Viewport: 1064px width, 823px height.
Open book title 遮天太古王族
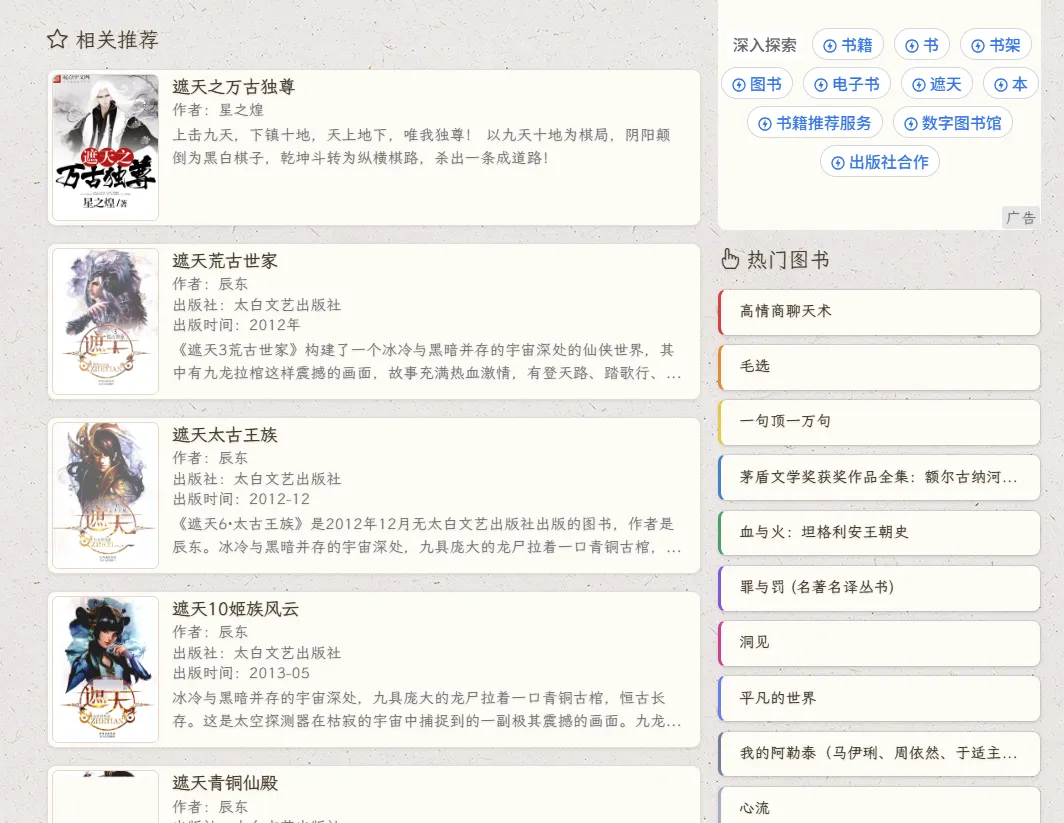click(x=225, y=435)
